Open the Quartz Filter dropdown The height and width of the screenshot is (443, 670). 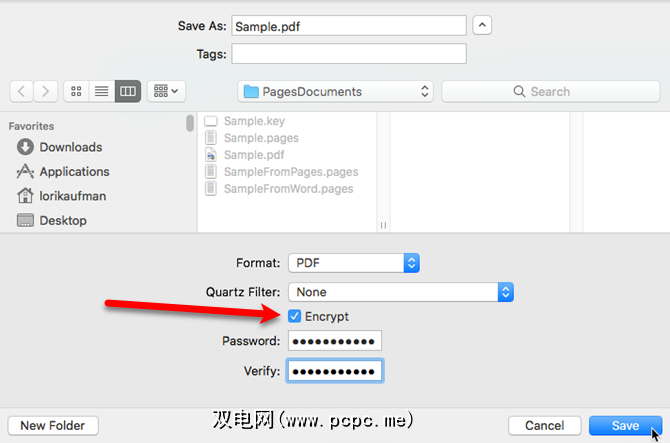(x=401, y=292)
